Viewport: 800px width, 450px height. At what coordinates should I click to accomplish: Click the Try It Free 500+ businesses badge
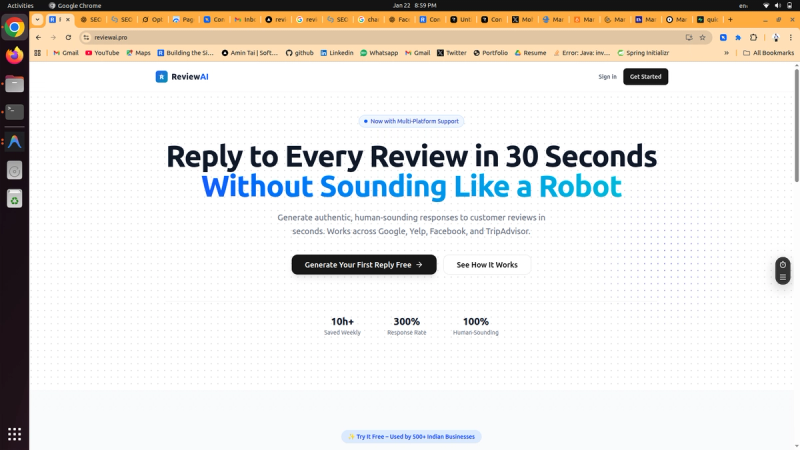click(x=411, y=437)
